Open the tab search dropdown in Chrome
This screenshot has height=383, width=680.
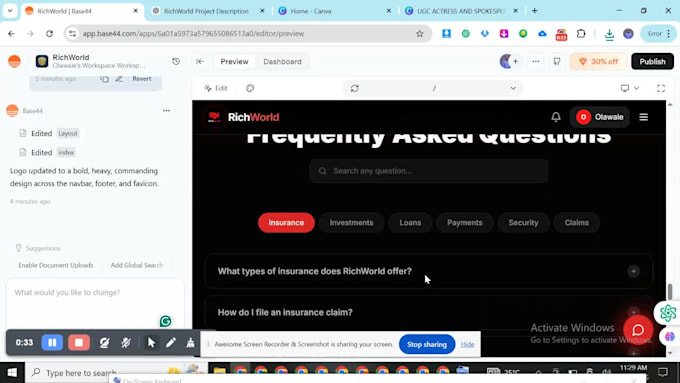(10, 11)
